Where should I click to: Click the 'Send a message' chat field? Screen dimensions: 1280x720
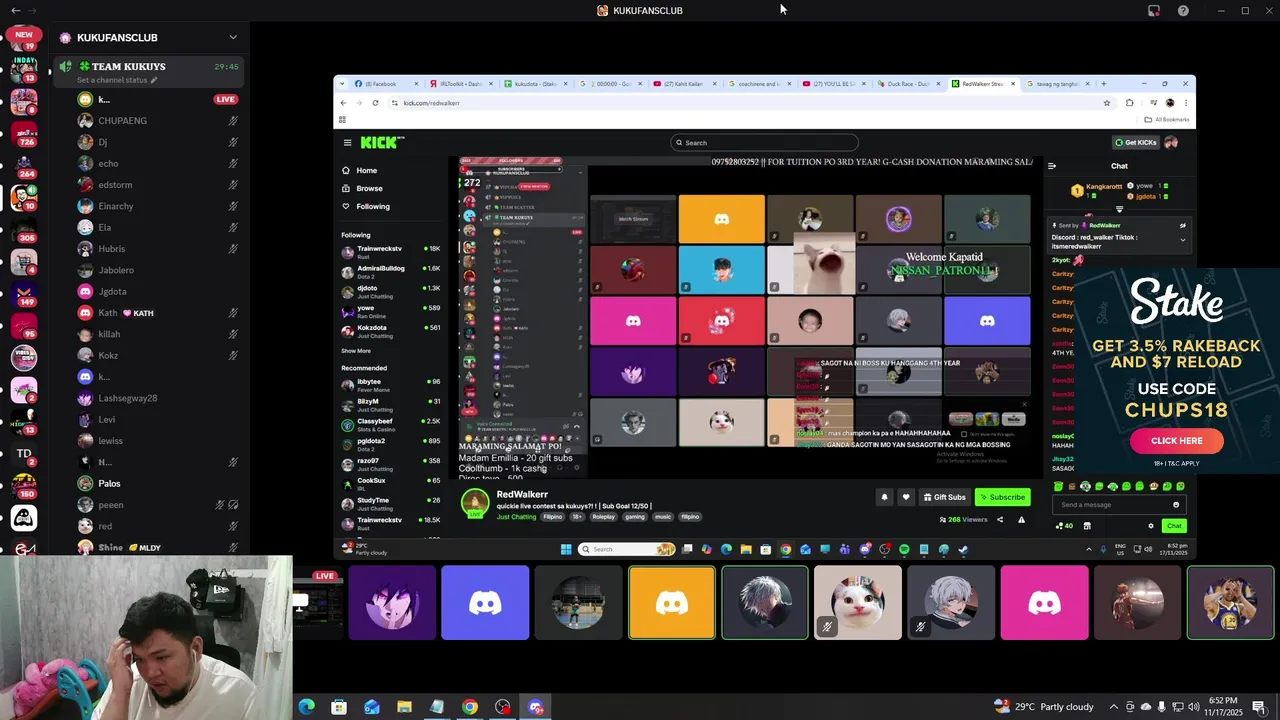[1117, 505]
